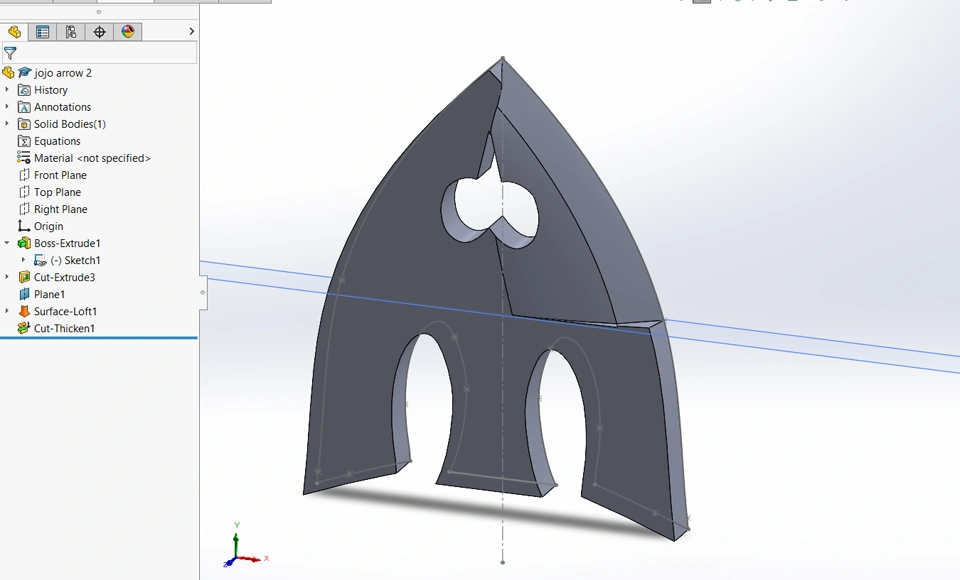Expand the Boss-Extrude1 collapse arrow
Screen dimensions: 960x580
pyautogui.click(x=7, y=243)
